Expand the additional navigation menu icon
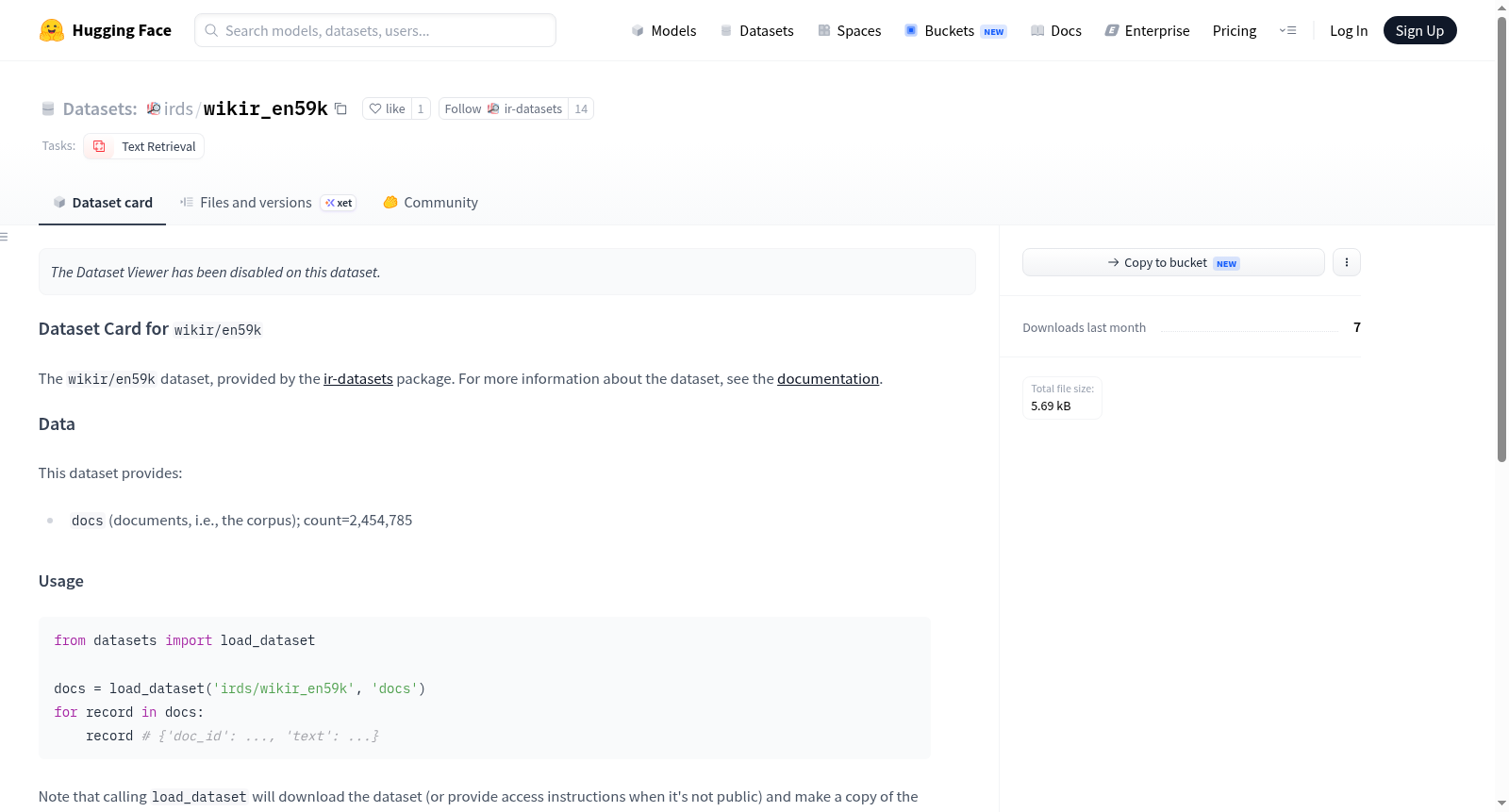 point(1287,30)
